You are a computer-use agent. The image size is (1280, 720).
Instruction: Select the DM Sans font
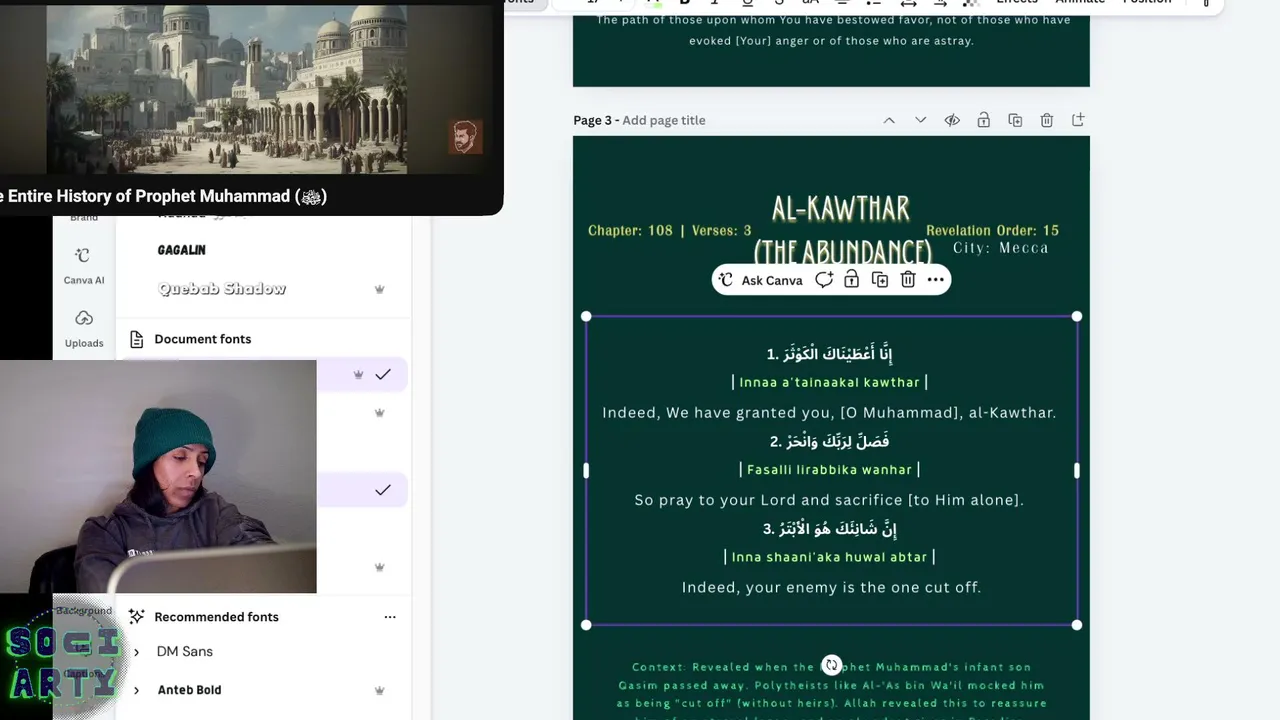(185, 652)
